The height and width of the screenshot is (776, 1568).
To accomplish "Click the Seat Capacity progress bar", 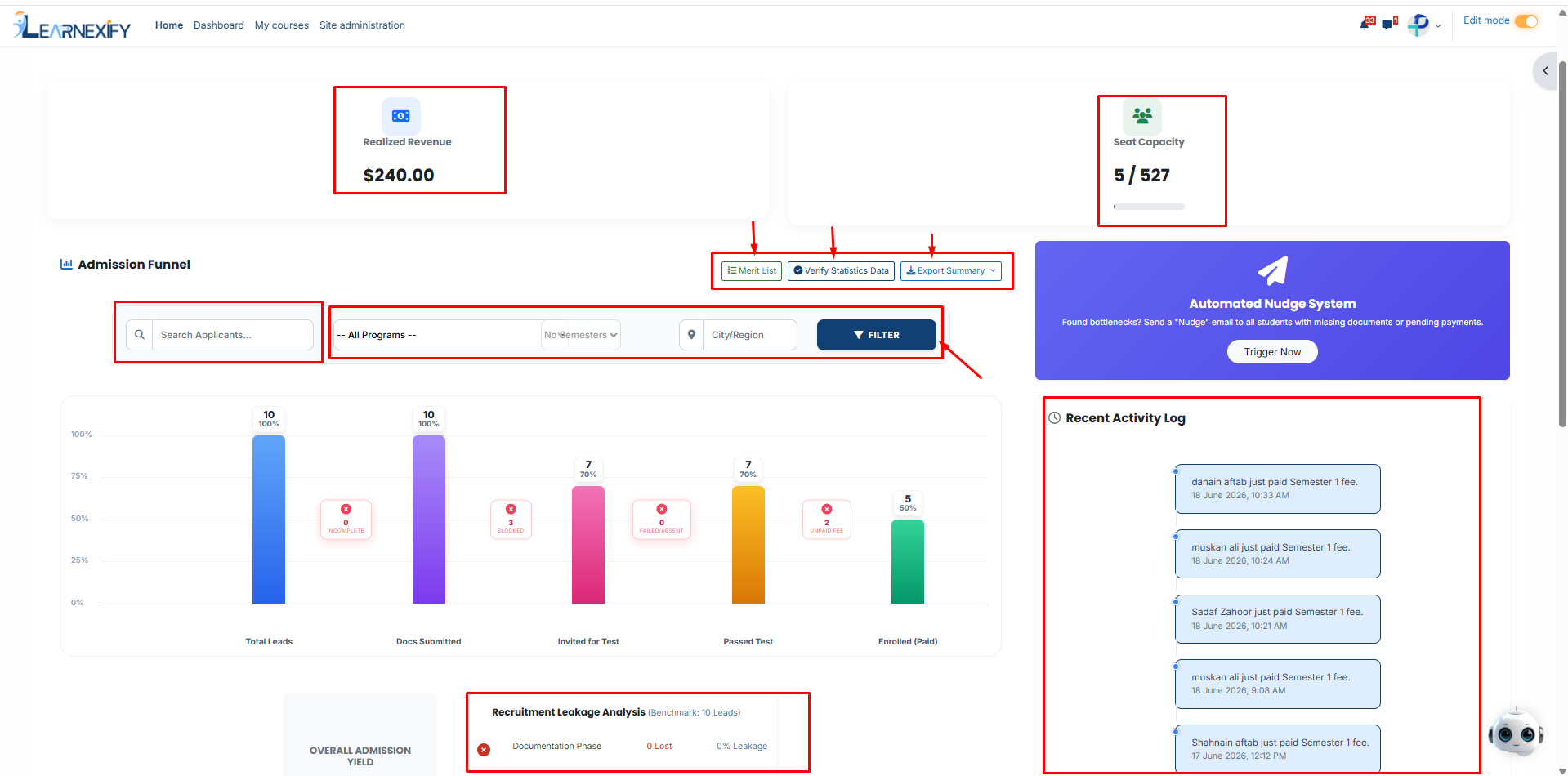I will tap(1149, 207).
